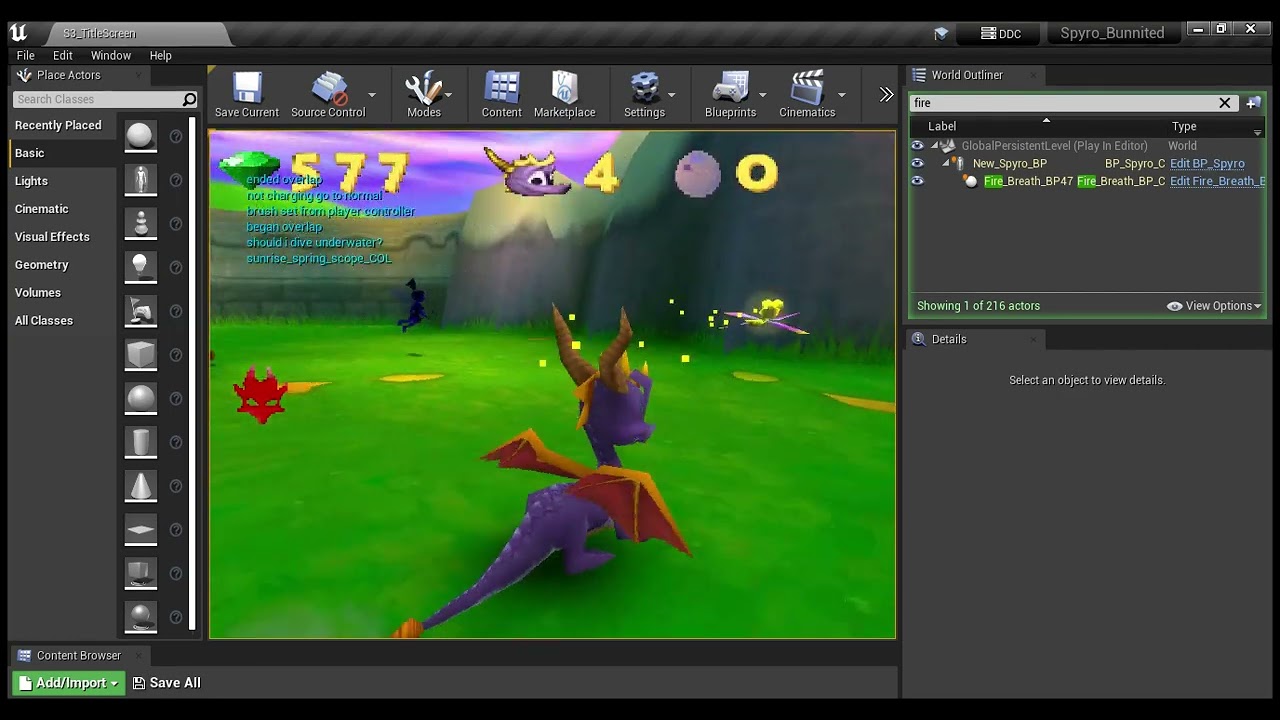This screenshot has height=720, width=1280.
Task: Select the Sphere Trigger icon
Action: [x=141, y=616]
